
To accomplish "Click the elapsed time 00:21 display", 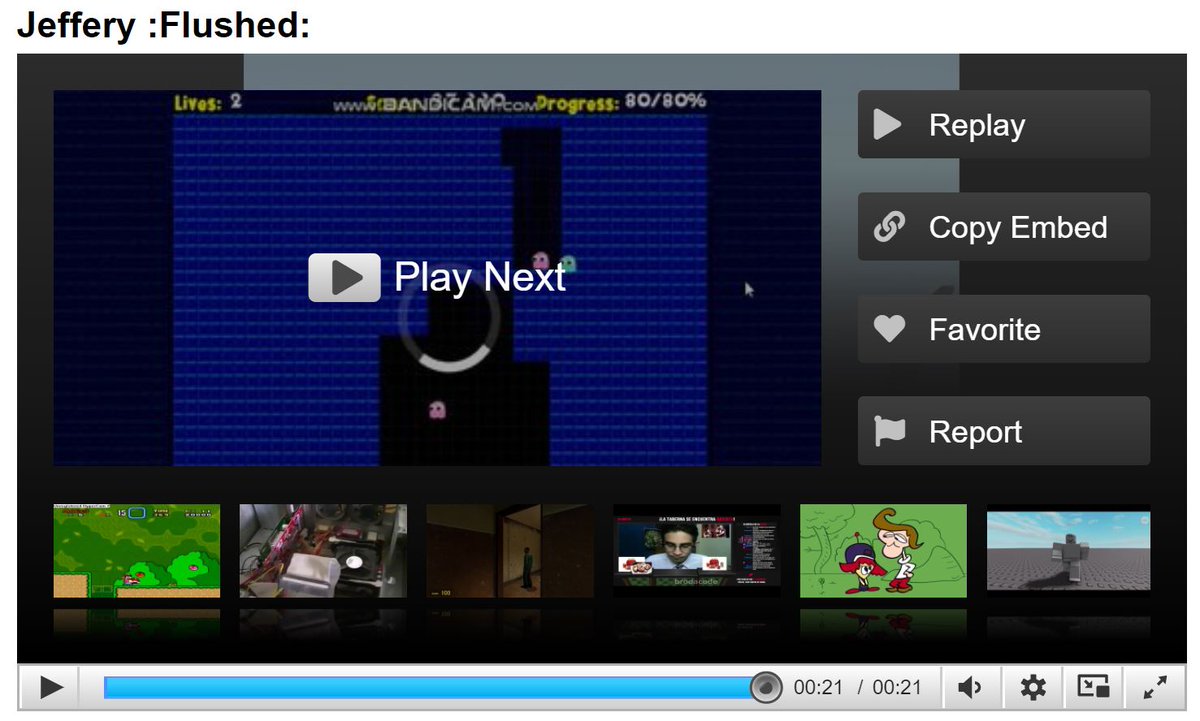I will pyautogui.click(x=818, y=688).
